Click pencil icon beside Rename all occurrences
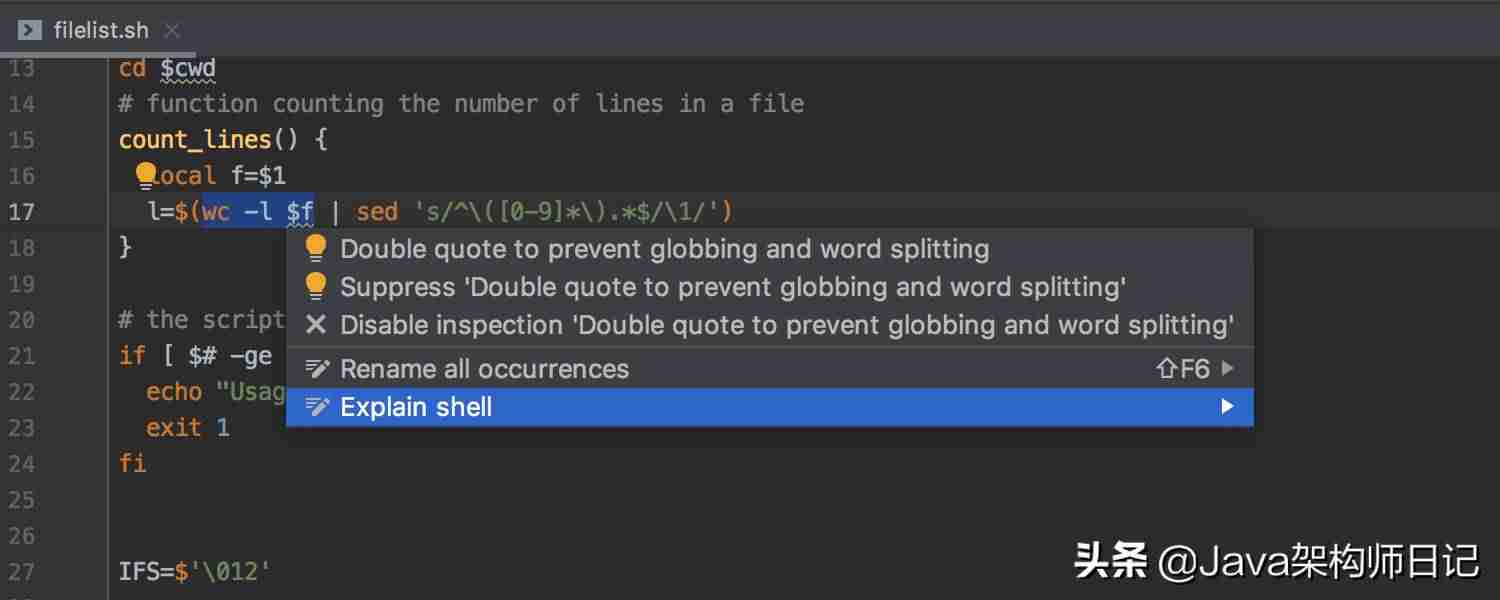This screenshot has width=1500, height=600. [317, 369]
